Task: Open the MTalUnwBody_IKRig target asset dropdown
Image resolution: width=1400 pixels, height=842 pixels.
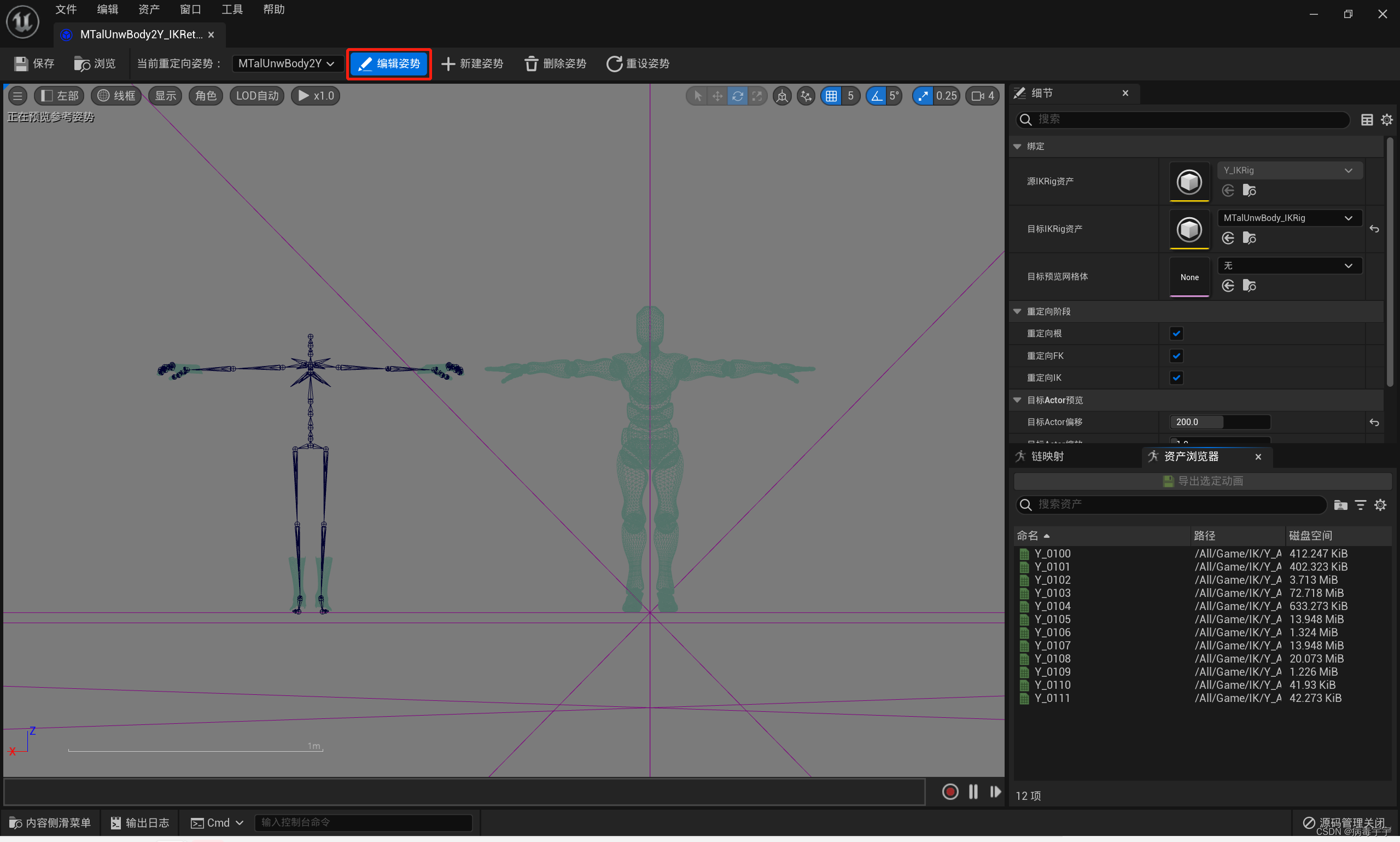Action: [x=1288, y=218]
